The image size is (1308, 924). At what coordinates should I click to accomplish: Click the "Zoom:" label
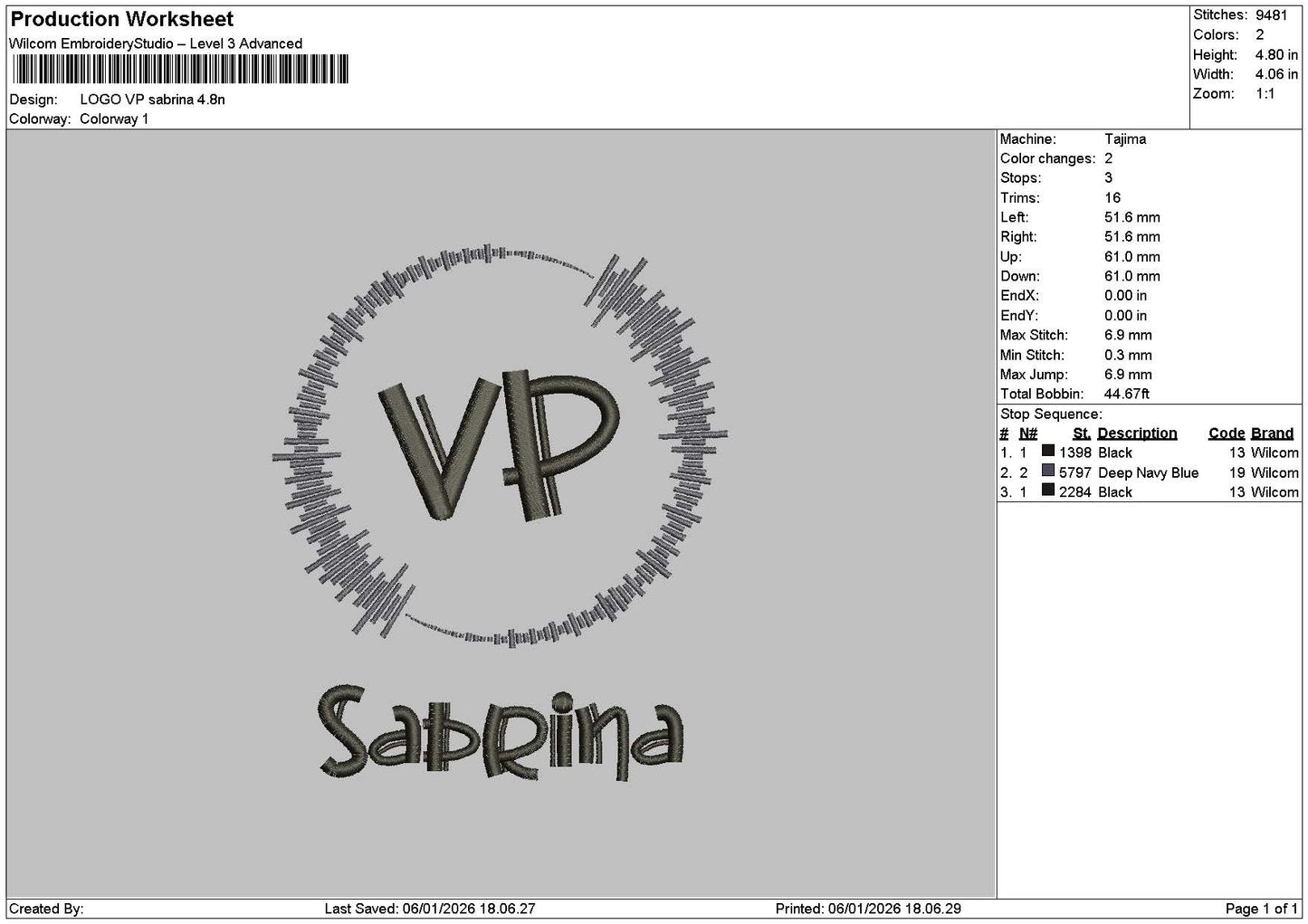(1214, 94)
